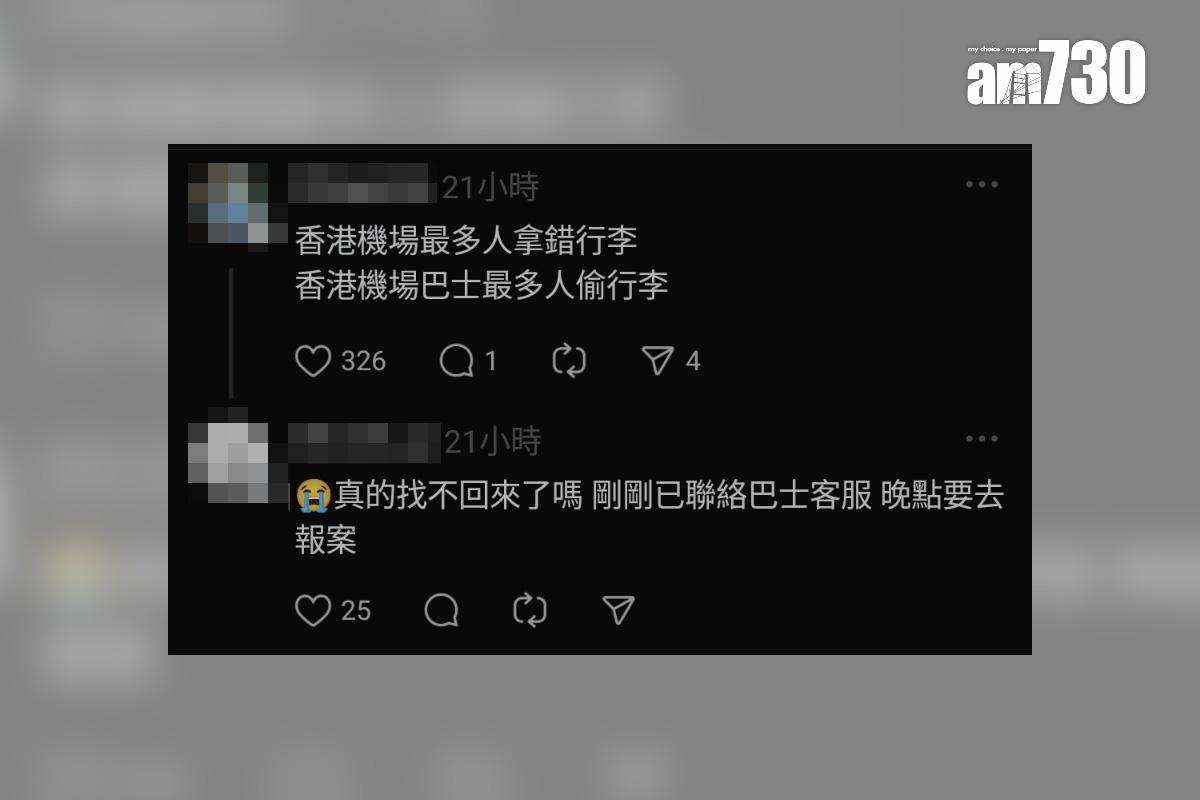Click the share count 4
Viewport: 1200px width, 800px height.
coord(693,361)
